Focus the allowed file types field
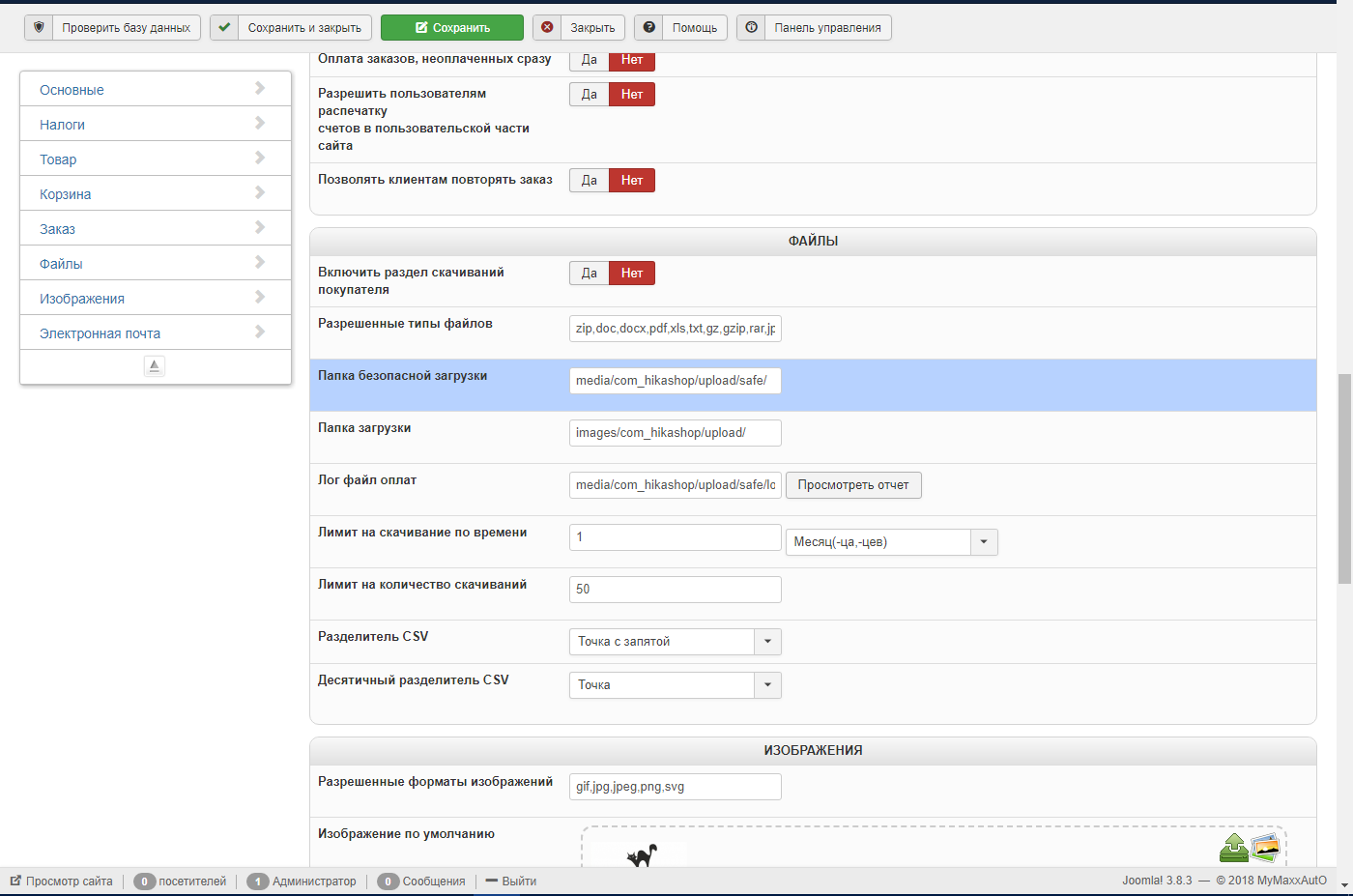Viewport: 1353px width, 896px height. click(x=676, y=329)
